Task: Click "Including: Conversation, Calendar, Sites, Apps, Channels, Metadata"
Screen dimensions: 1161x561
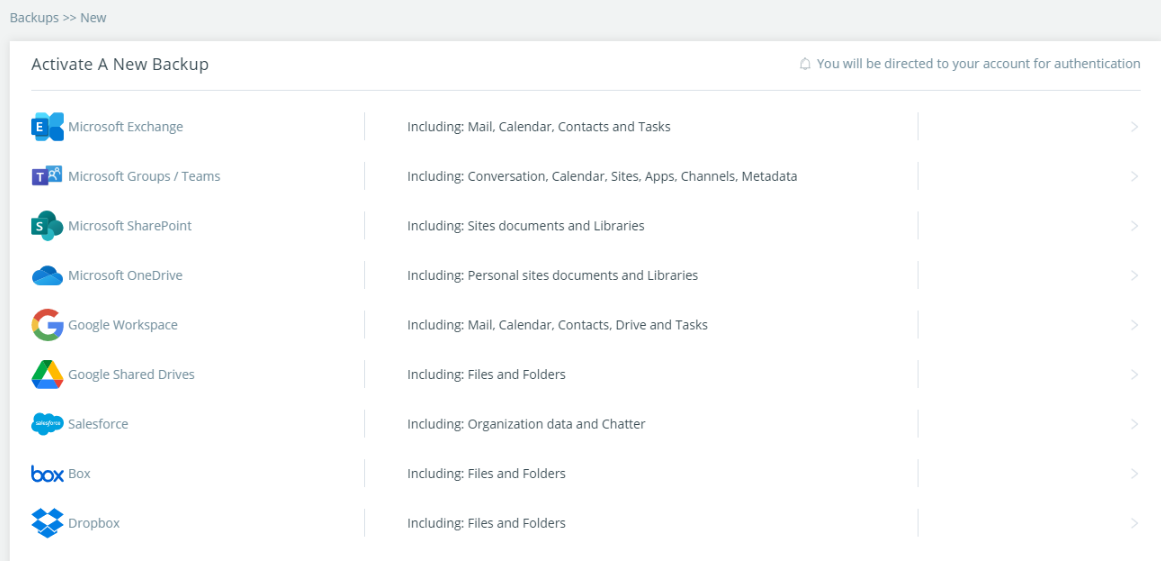Action: [602, 176]
